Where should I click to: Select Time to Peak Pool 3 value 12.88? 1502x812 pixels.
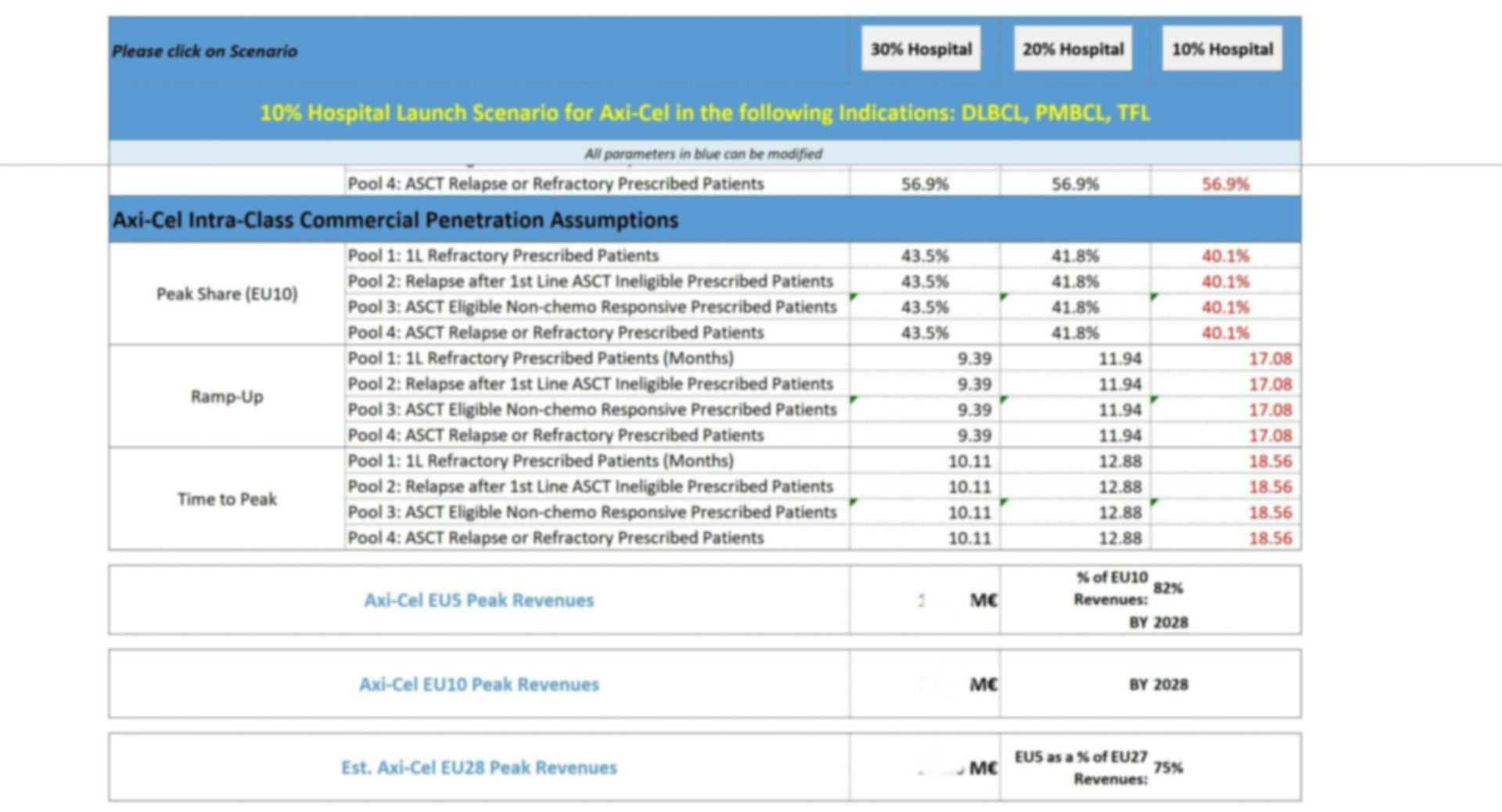(1119, 512)
